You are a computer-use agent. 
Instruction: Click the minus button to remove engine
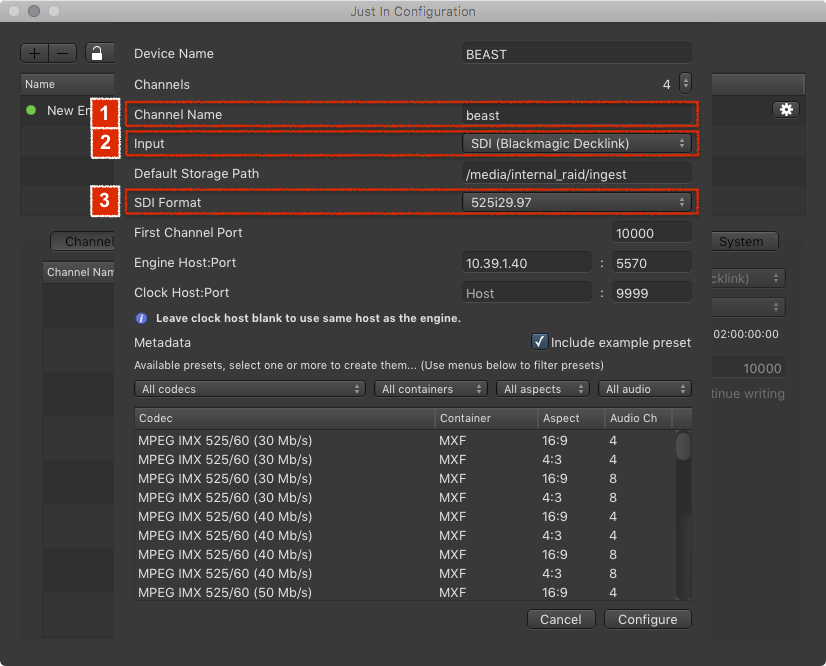tap(62, 53)
